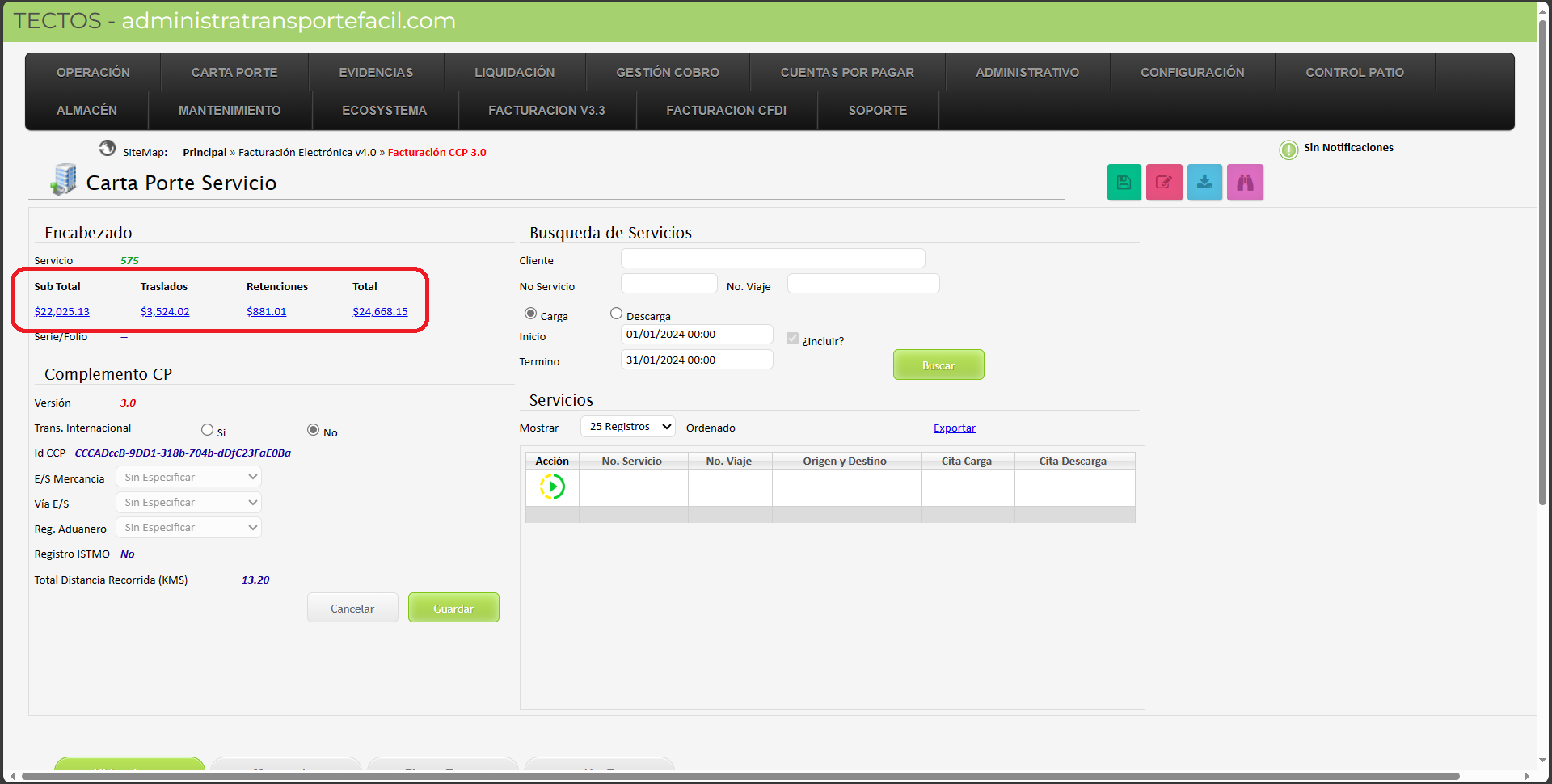Screen dimensions: 1552x784
Task: Click the SiteMap globe icon
Action: [x=108, y=149]
